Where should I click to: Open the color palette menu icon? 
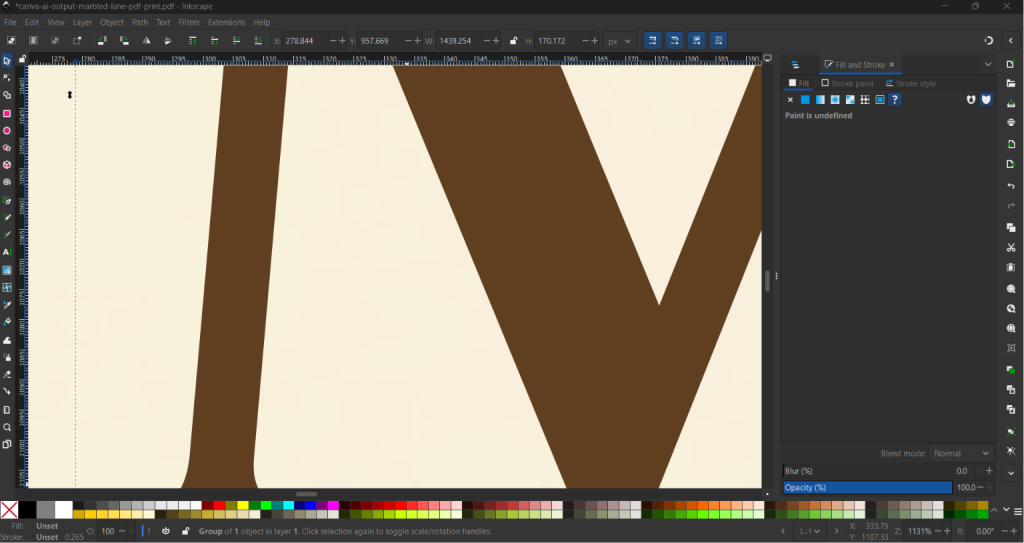coord(1018,511)
